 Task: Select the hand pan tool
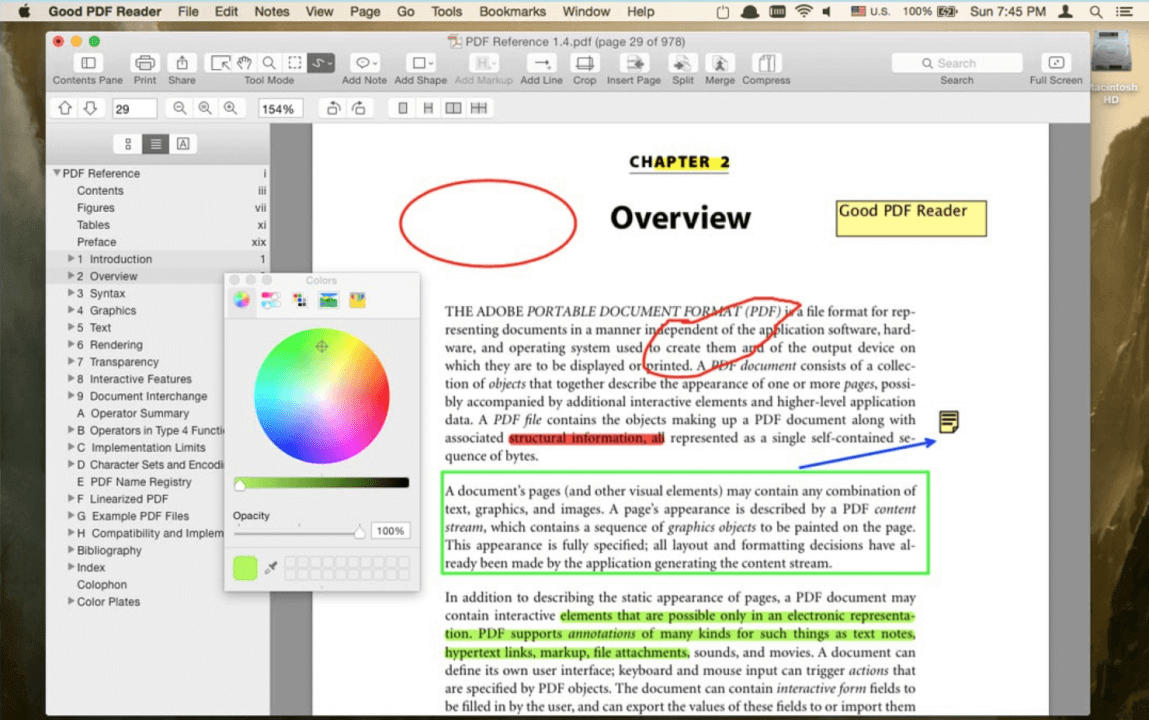pyautogui.click(x=244, y=63)
